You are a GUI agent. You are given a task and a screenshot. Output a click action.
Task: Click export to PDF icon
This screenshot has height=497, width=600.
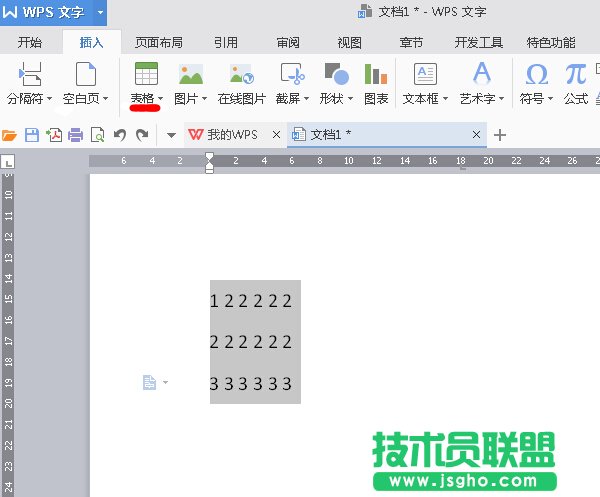[x=54, y=135]
